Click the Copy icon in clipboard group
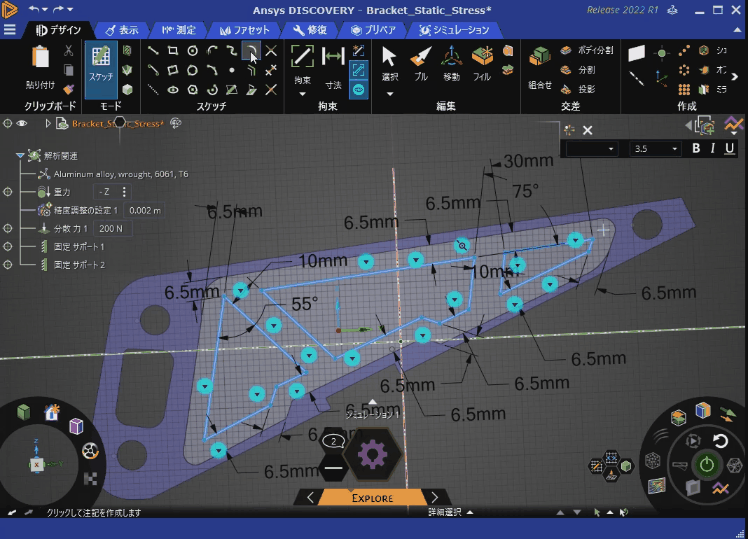The width and height of the screenshot is (748, 539). click(x=68, y=70)
